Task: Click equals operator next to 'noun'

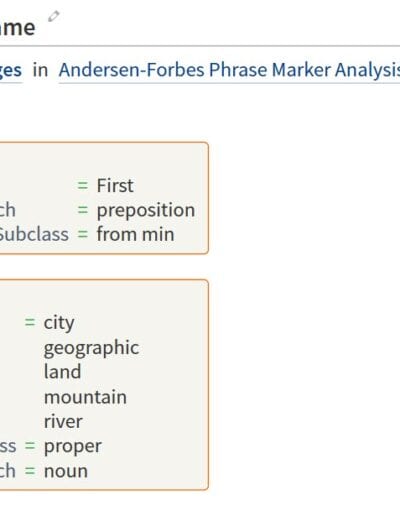Action: coord(30,471)
